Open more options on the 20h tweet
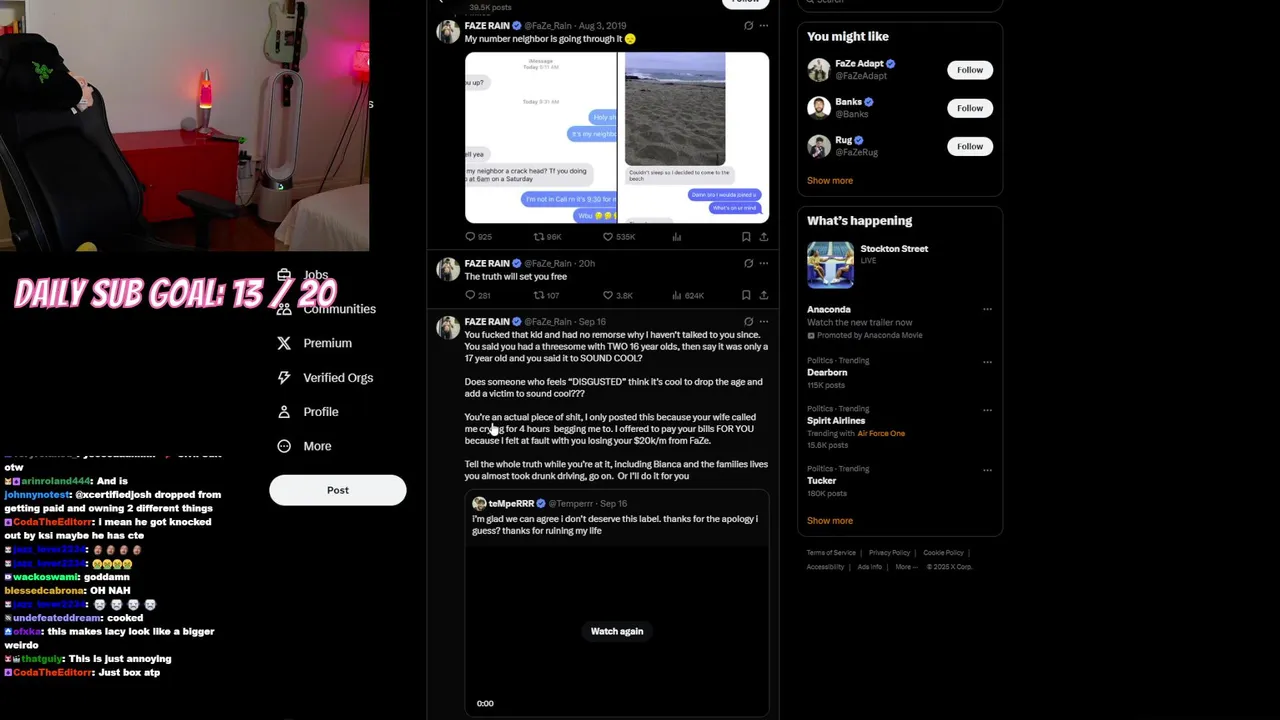1280x720 pixels. coord(764,264)
